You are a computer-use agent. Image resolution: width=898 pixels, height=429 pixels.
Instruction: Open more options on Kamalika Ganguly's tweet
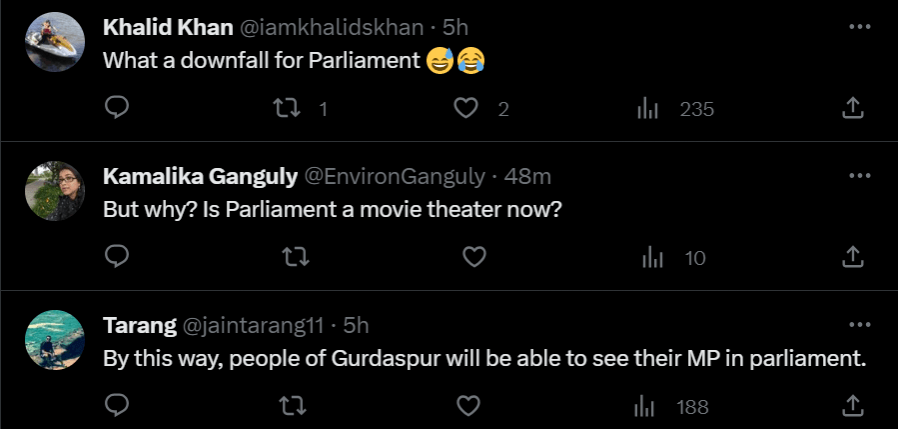pyautogui.click(x=859, y=176)
